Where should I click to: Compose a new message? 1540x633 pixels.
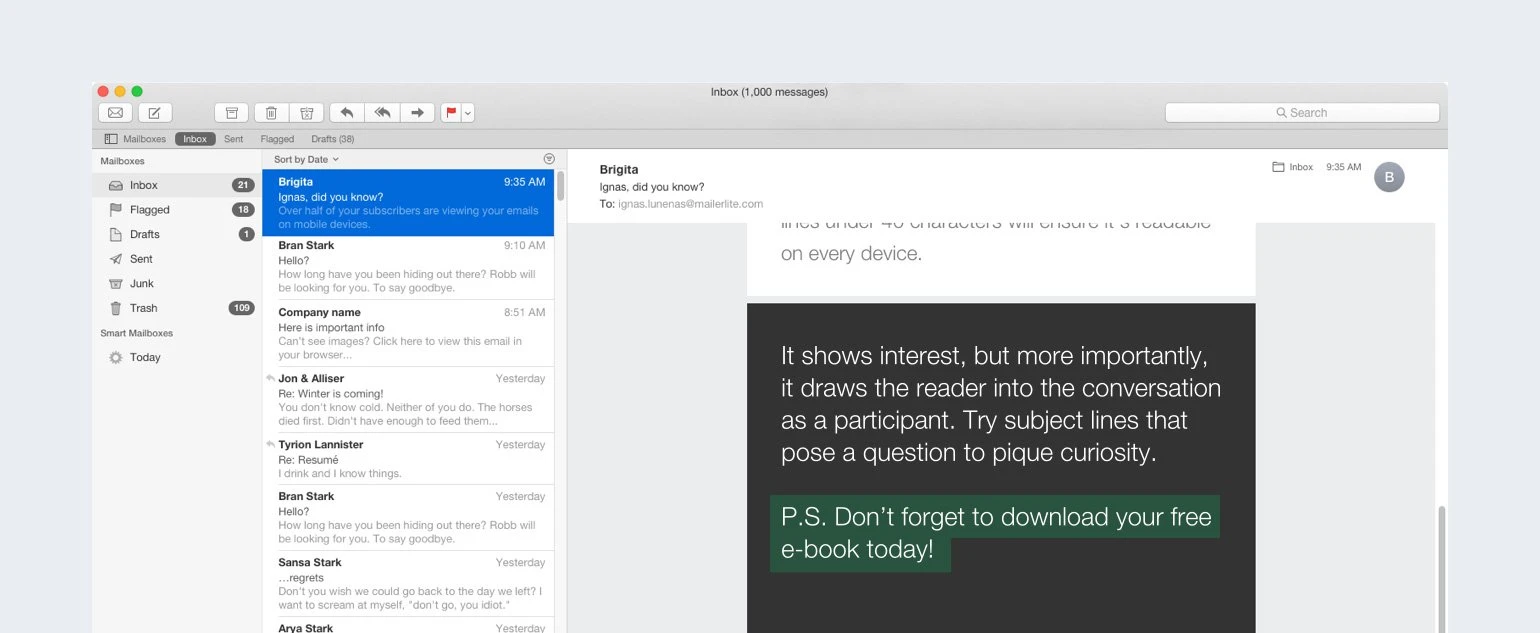(x=155, y=113)
